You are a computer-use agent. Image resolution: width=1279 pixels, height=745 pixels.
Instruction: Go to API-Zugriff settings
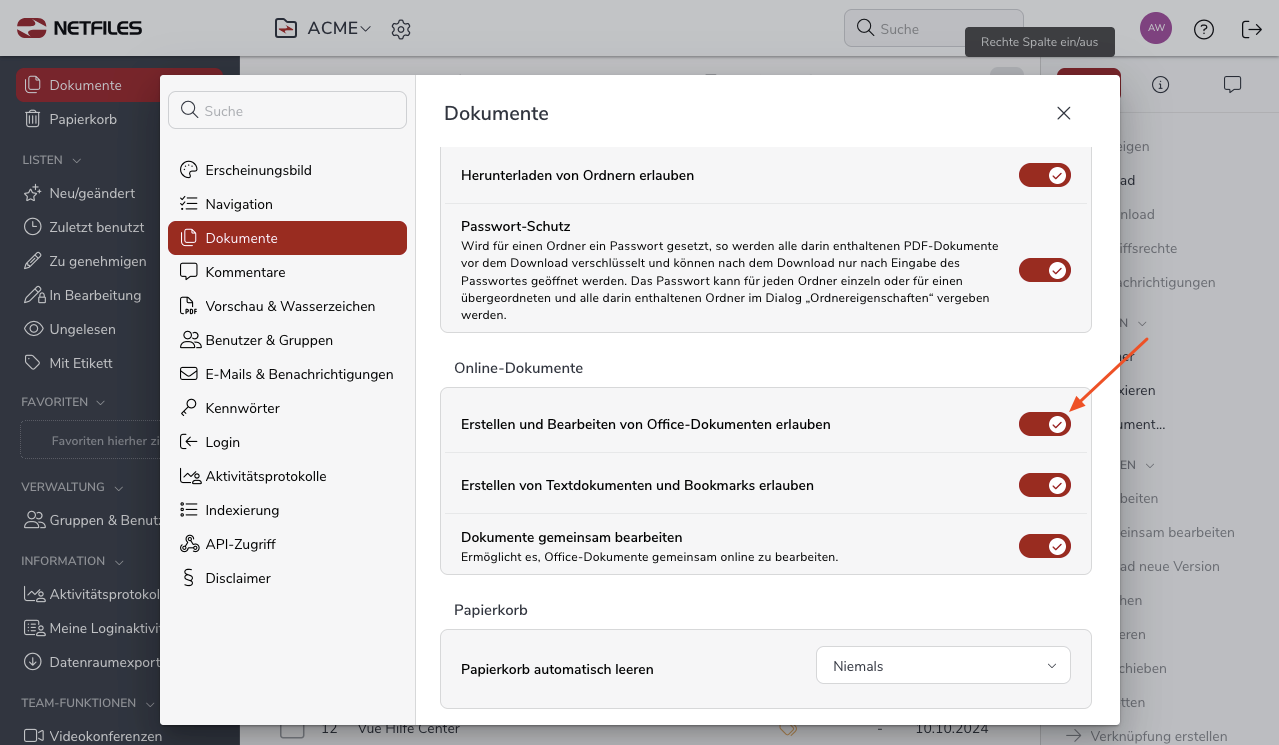pyautogui.click(x=240, y=544)
